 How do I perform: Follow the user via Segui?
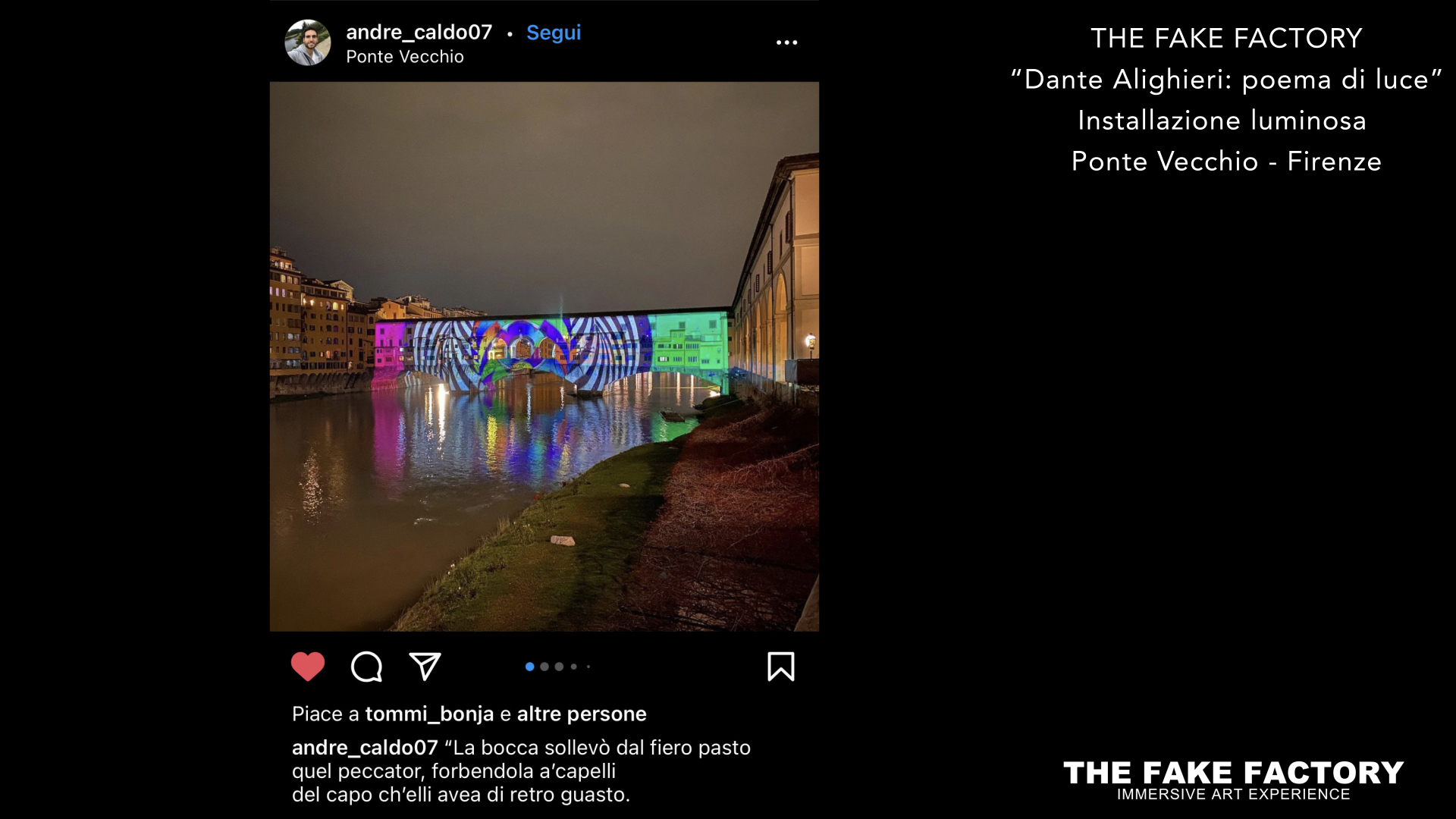click(554, 33)
